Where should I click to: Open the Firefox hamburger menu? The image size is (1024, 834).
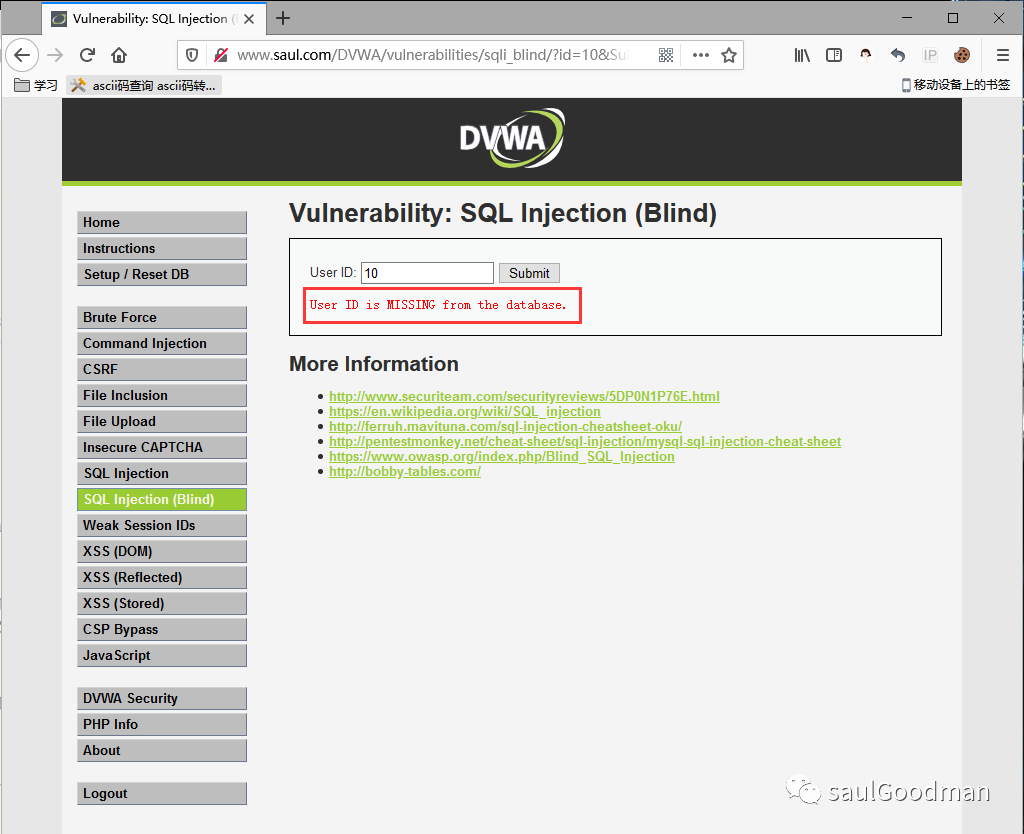pyautogui.click(x=1003, y=56)
